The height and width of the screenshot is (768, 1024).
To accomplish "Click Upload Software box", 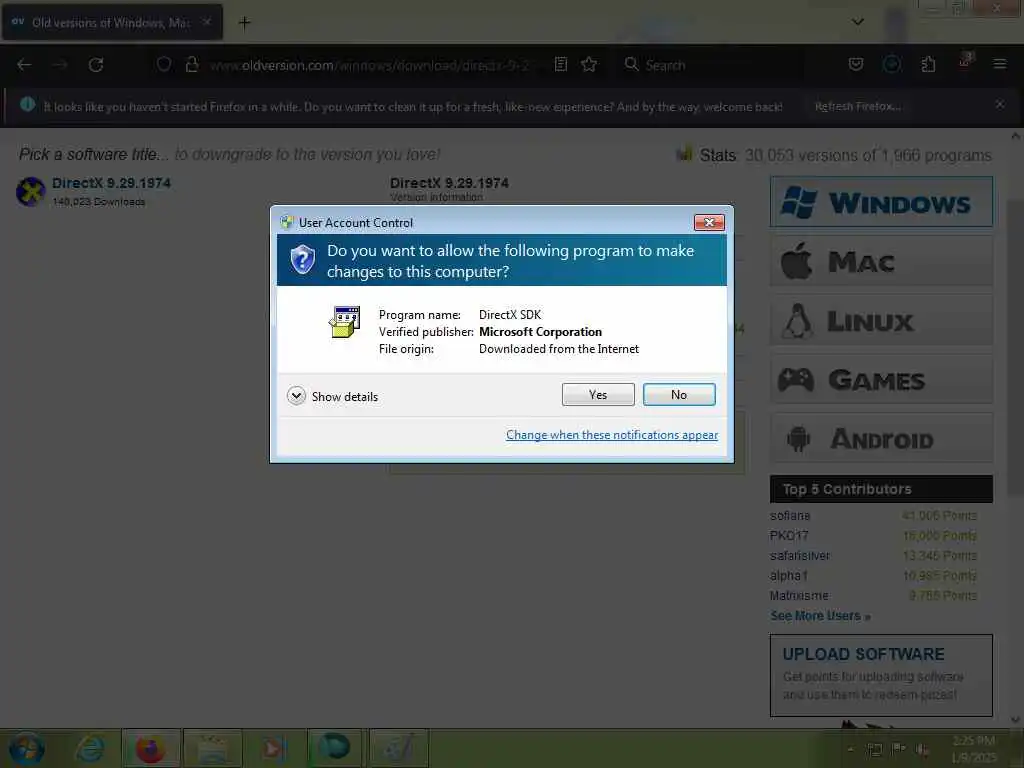I will point(881,675).
